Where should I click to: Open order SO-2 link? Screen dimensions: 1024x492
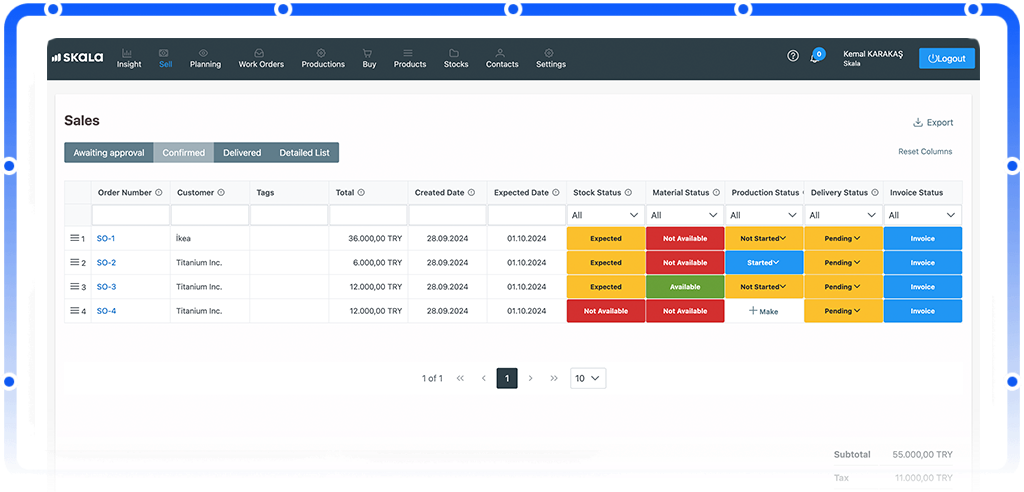(x=106, y=263)
